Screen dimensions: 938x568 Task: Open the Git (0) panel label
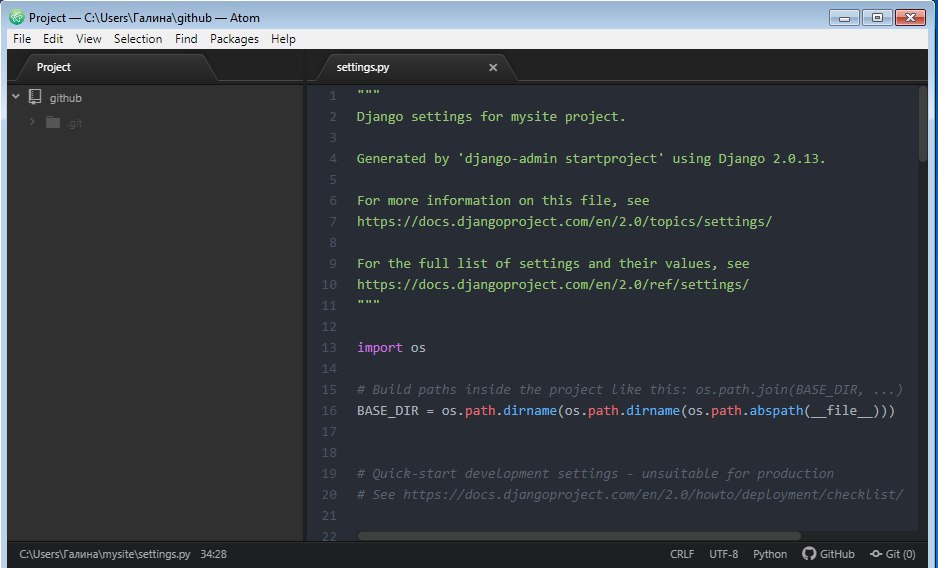click(x=900, y=554)
